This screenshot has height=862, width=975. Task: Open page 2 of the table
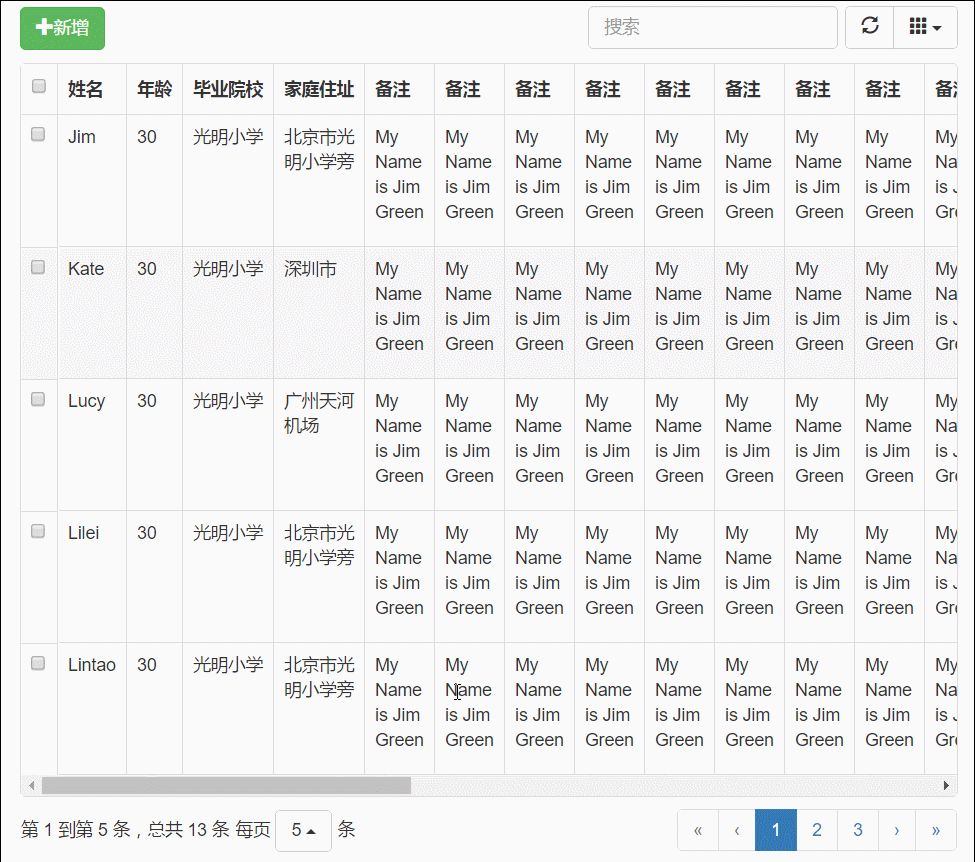point(816,830)
